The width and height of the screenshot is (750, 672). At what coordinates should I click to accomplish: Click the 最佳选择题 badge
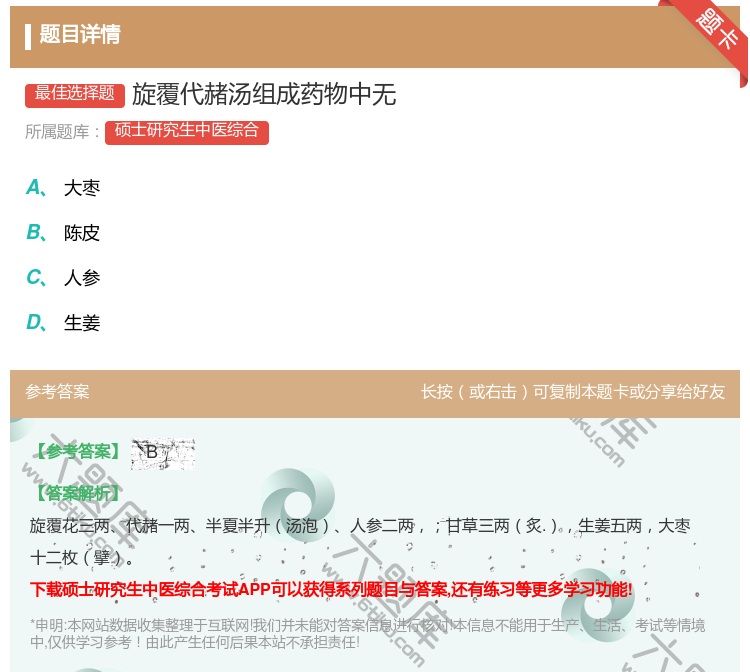click(75, 94)
